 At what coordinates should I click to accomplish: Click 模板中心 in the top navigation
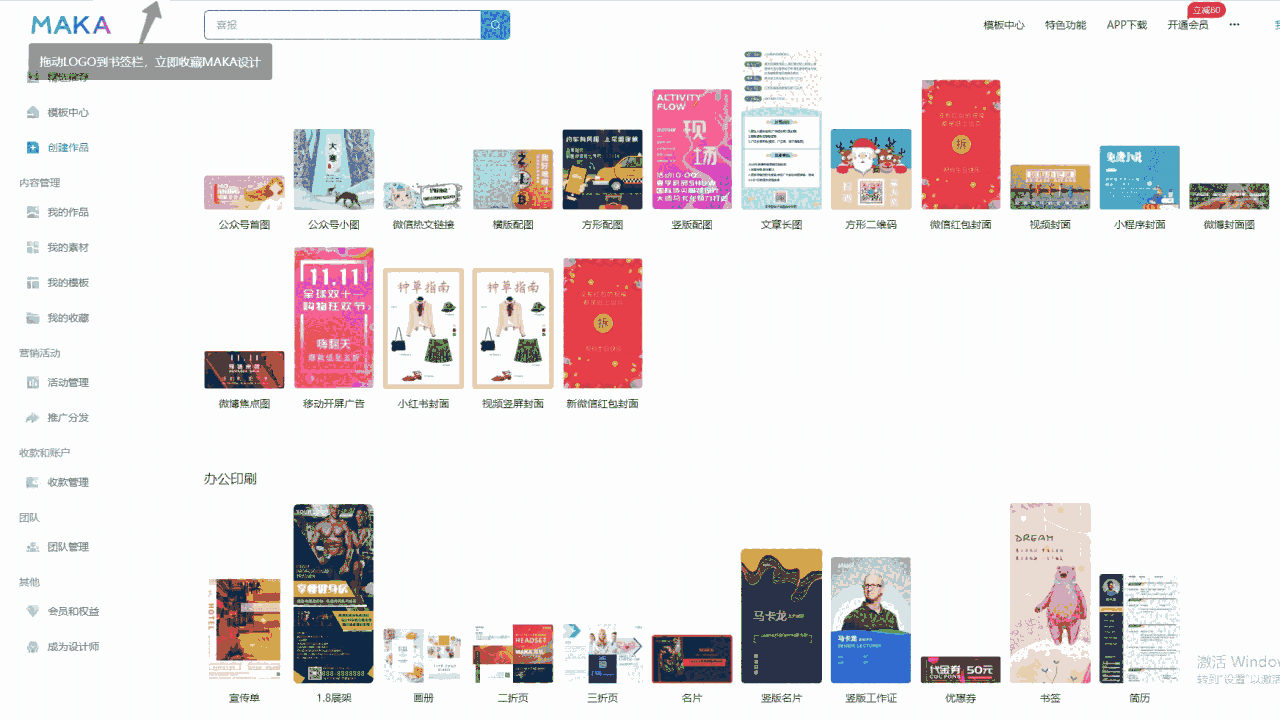[x=1004, y=25]
